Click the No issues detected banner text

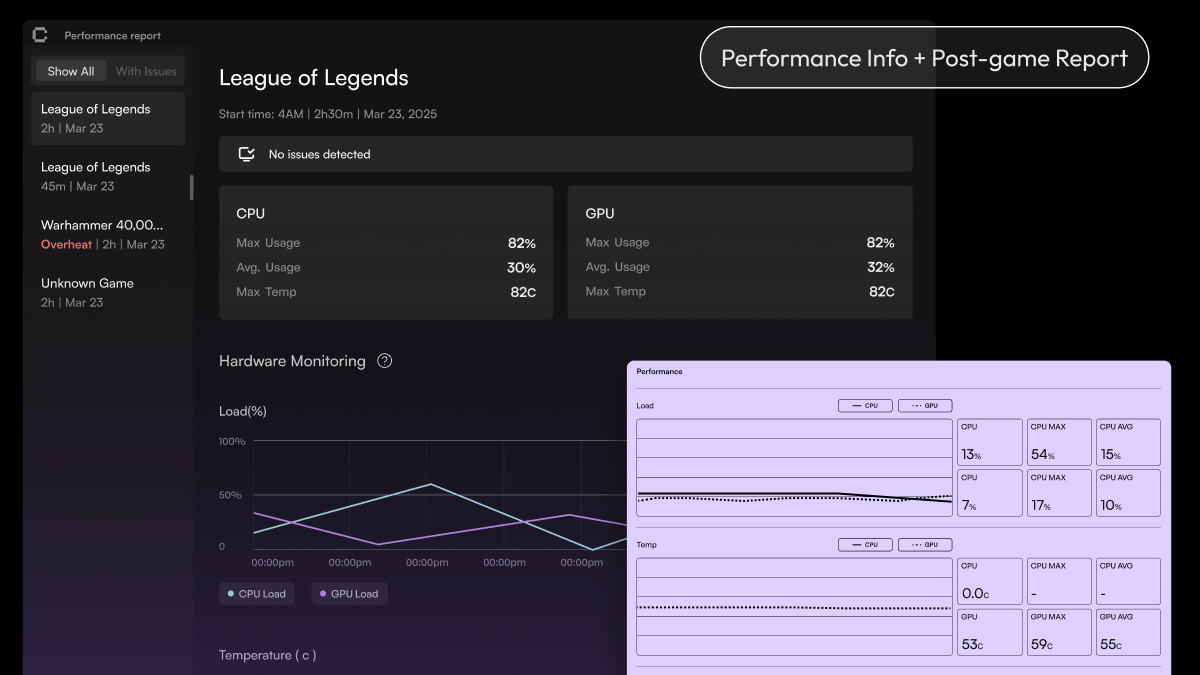click(x=319, y=154)
